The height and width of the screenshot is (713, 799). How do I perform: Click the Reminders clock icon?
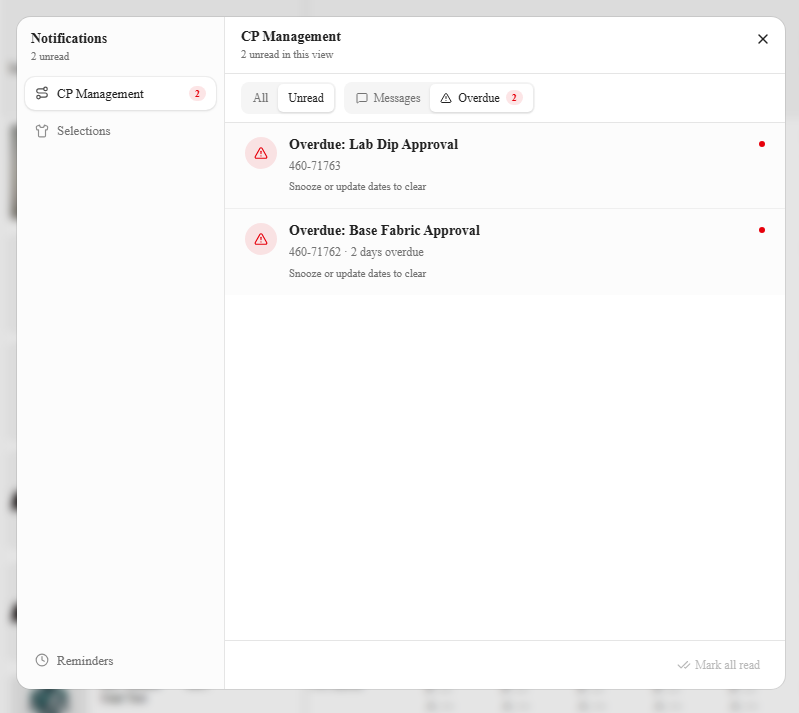(42, 660)
